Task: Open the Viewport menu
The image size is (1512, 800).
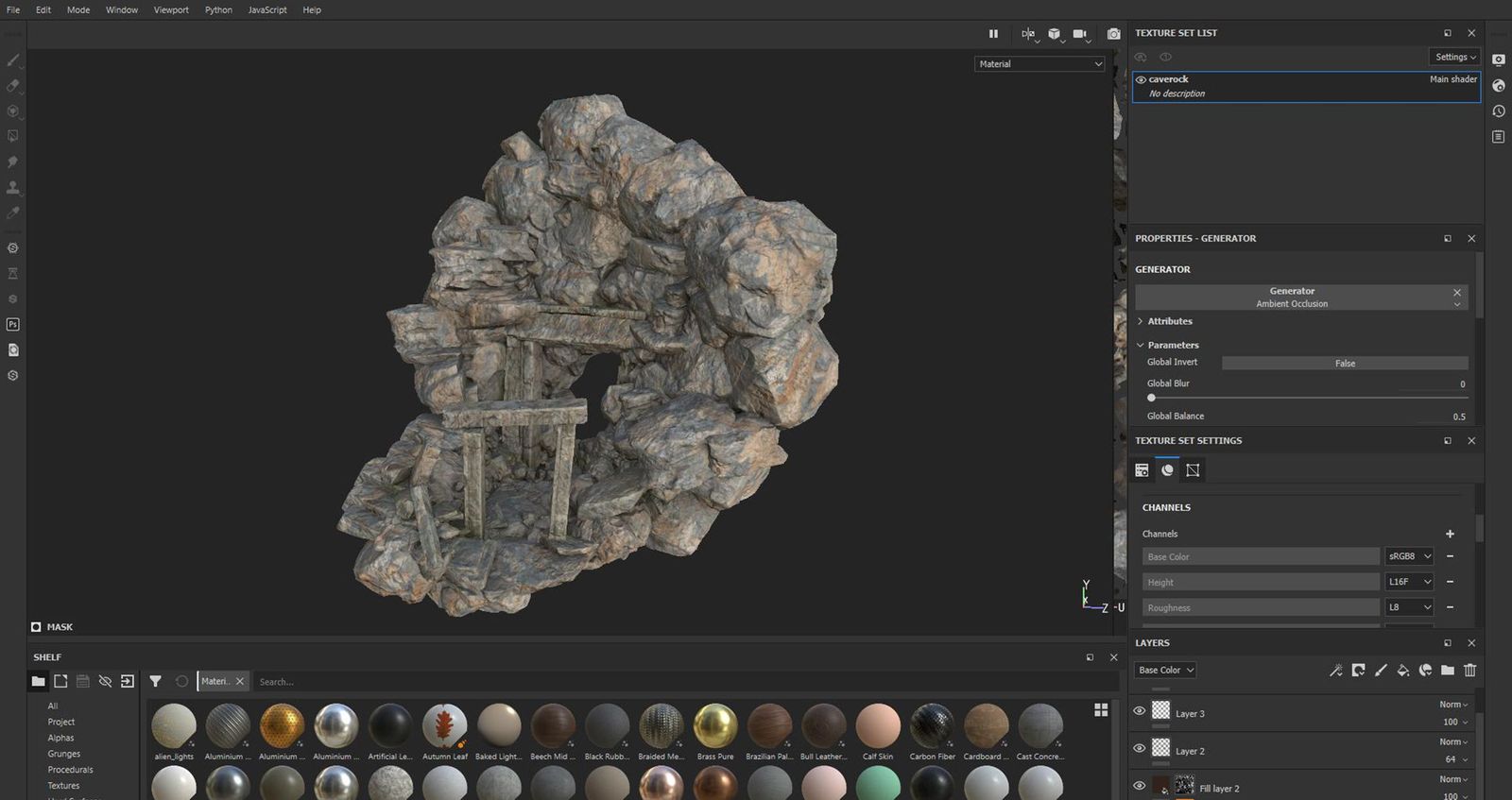Action: click(171, 9)
